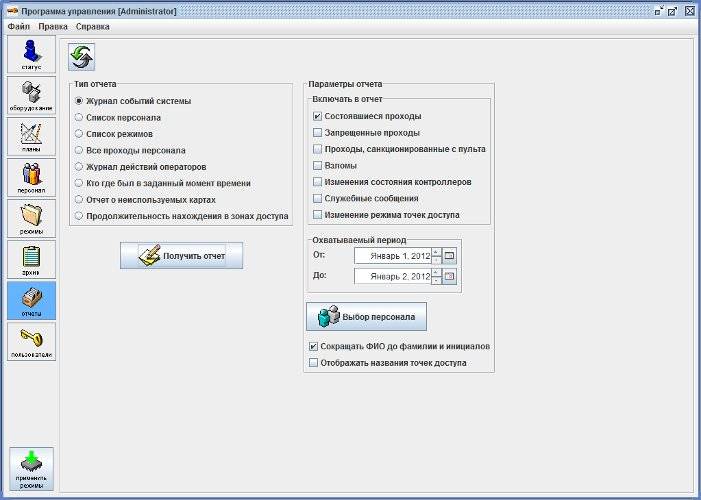
Task: Enable the Запрещенные проходы checkbox
Action: [318, 133]
